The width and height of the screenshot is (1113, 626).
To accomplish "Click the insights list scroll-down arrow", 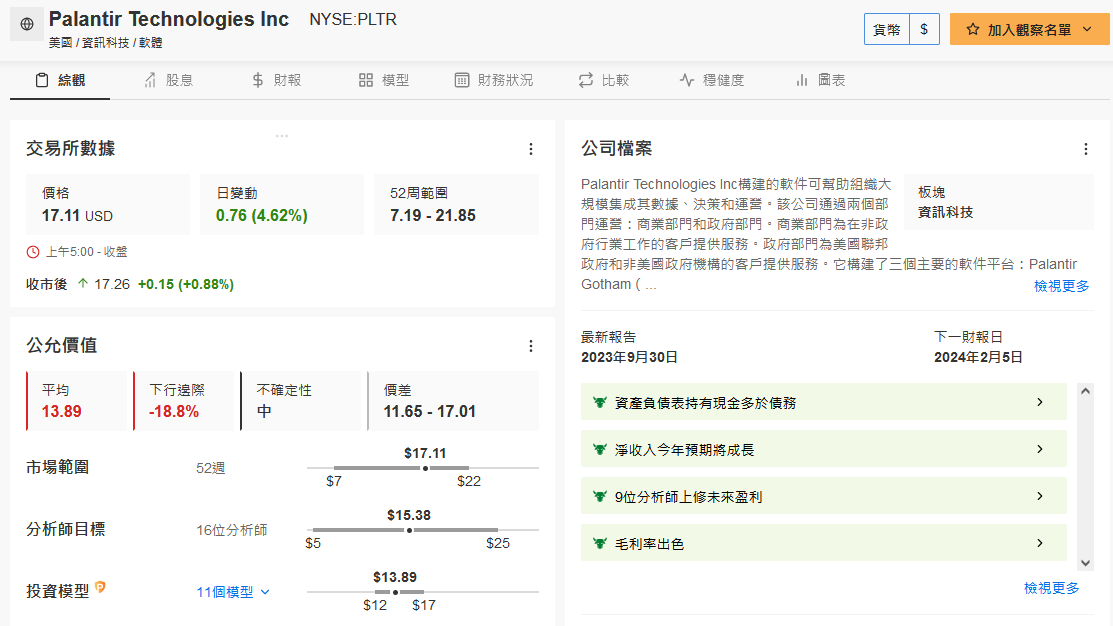I will click(1085, 563).
